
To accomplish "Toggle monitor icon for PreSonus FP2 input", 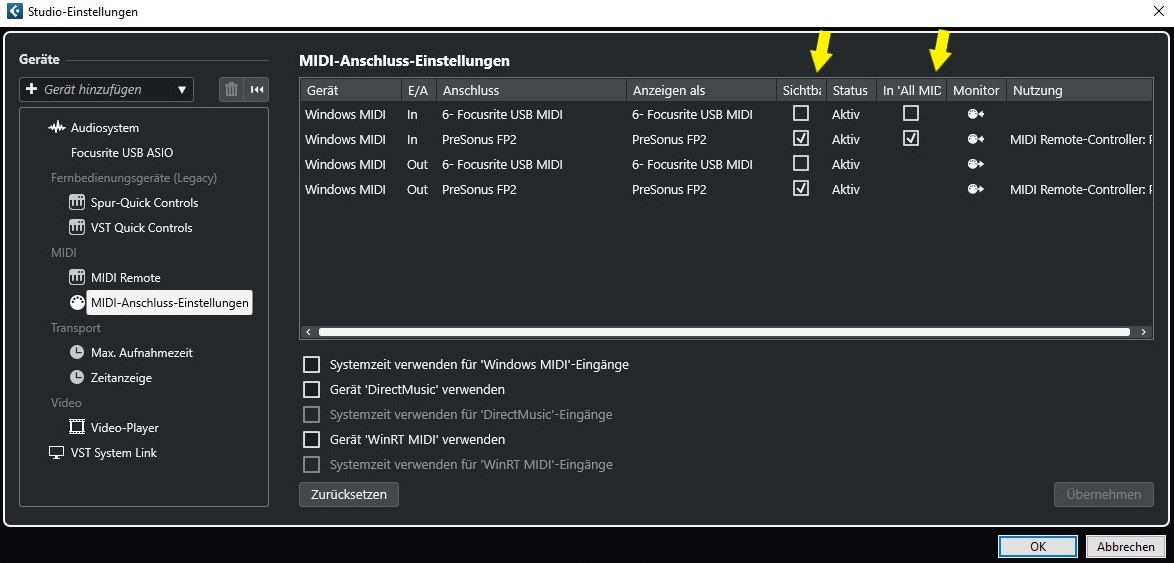I will click(975, 139).
